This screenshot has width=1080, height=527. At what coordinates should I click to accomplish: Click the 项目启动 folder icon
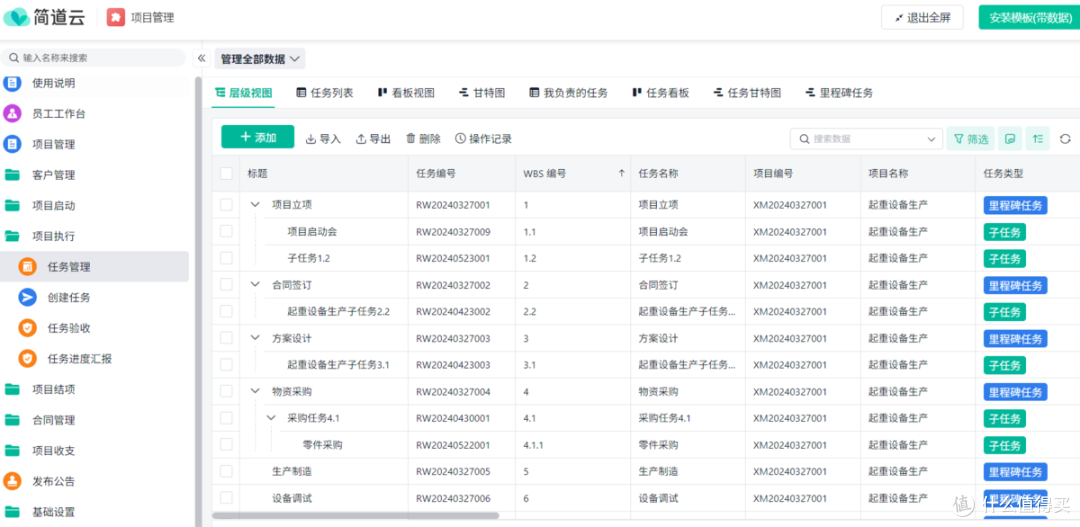(12, 205)
